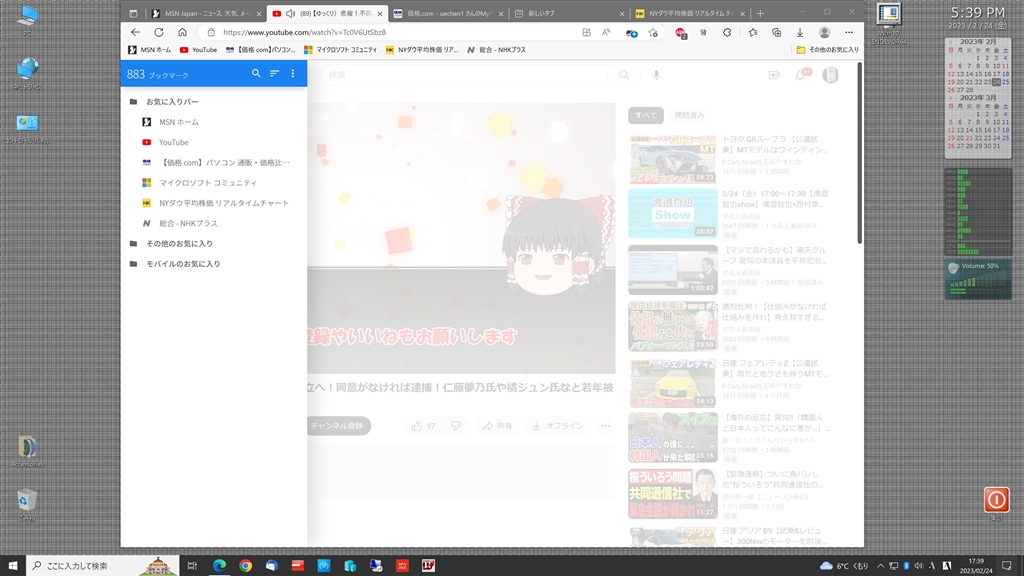Image resolution: width=1024 pixels, height=576 pixels.
Task: Add this page to favorites star icon
Action: (653, 33)
